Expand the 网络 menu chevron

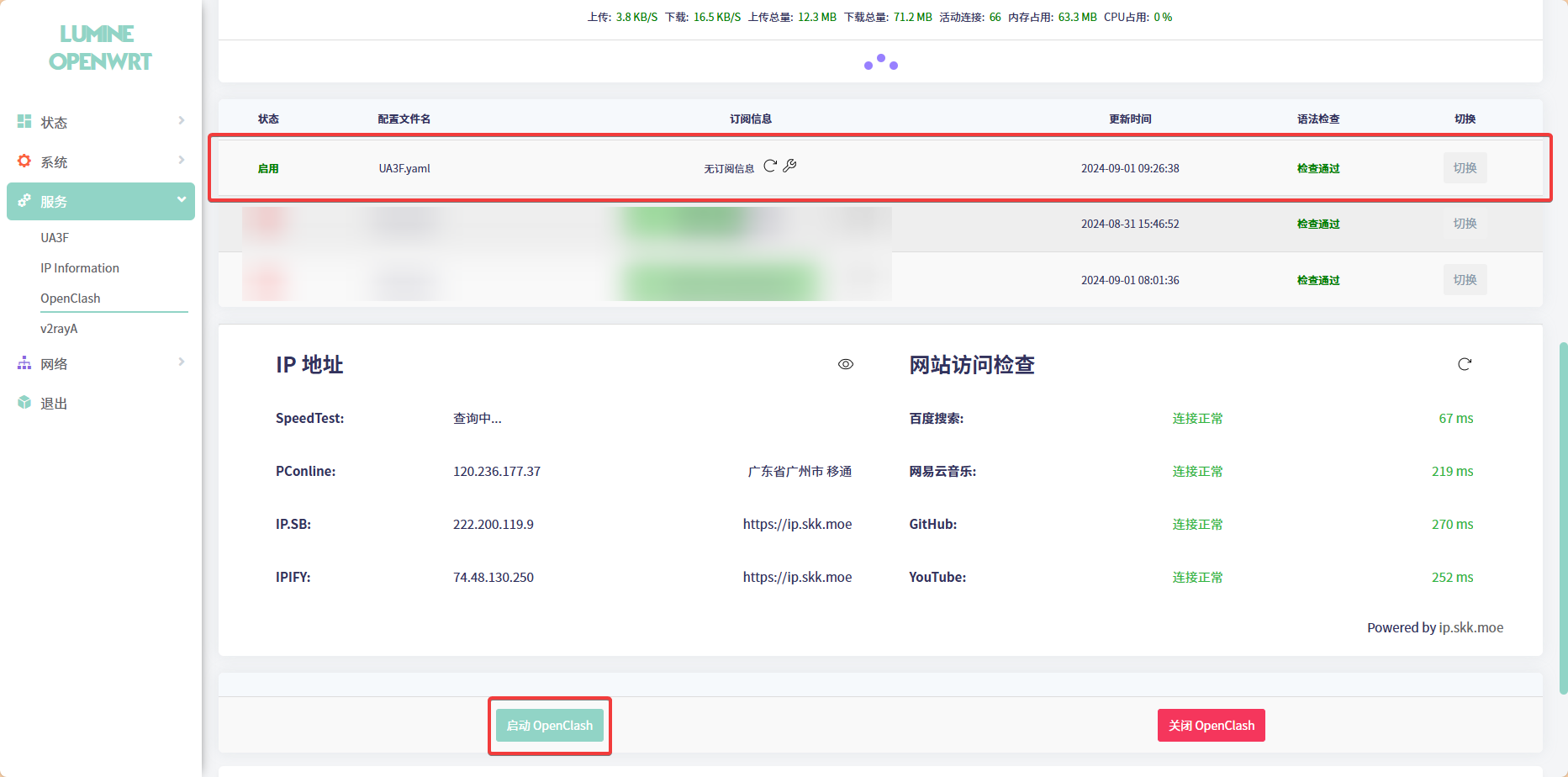pos(181,362)
